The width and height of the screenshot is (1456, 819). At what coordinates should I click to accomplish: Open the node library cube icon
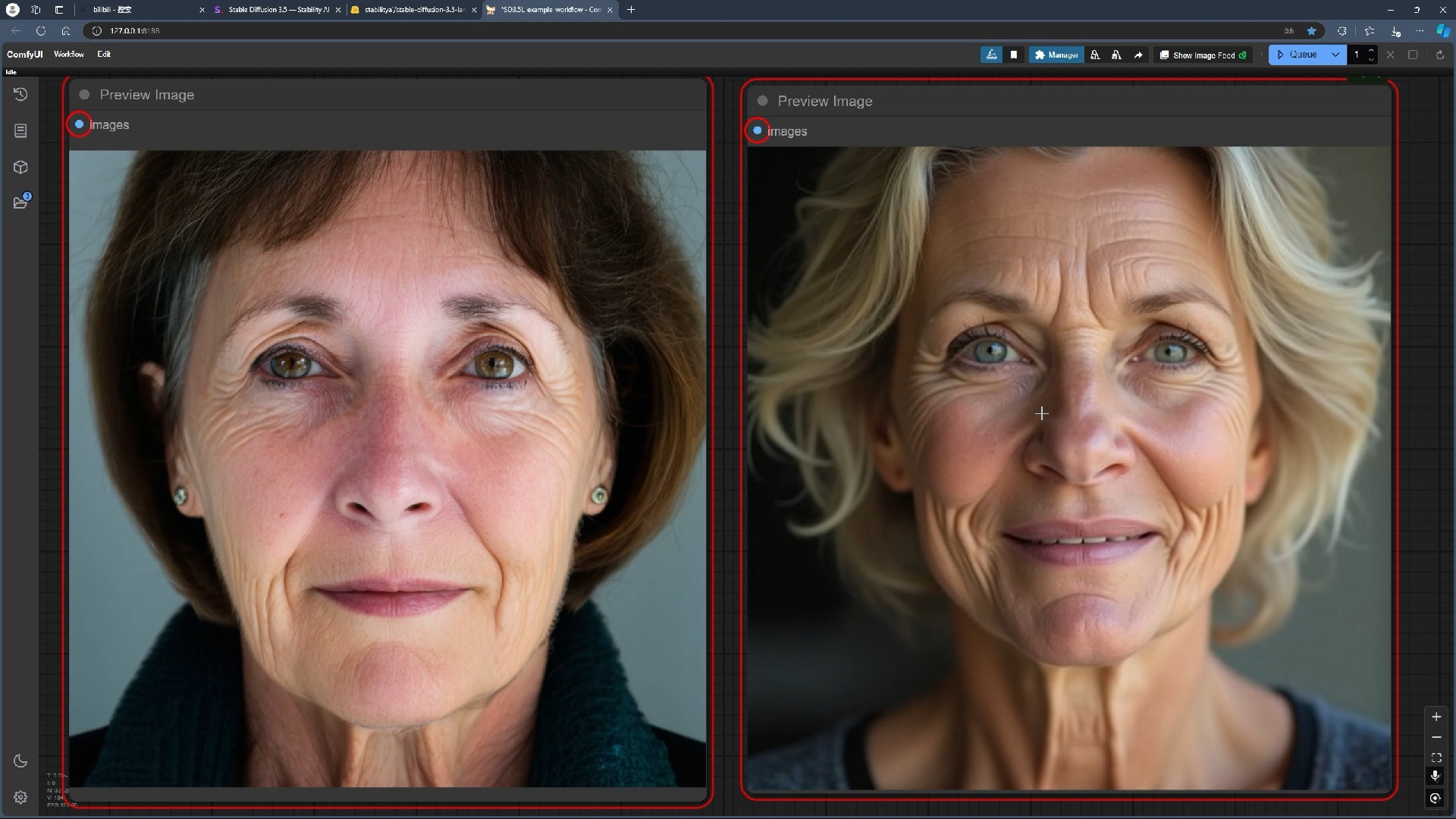click(x=20, y=167)
